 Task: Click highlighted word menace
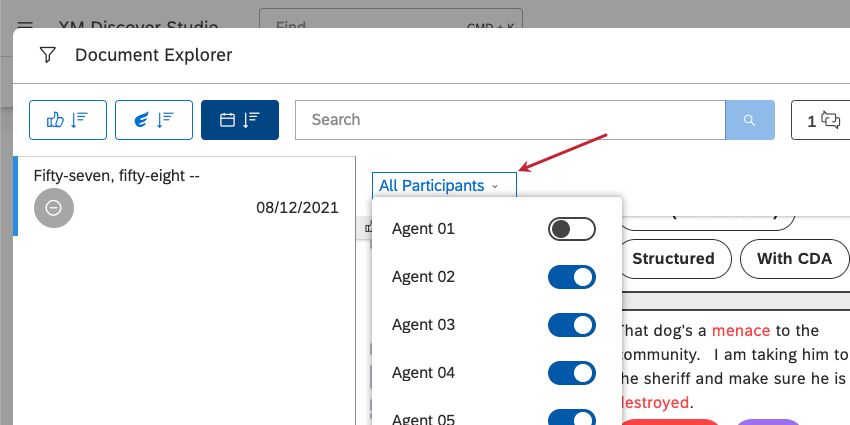[741, 331]
